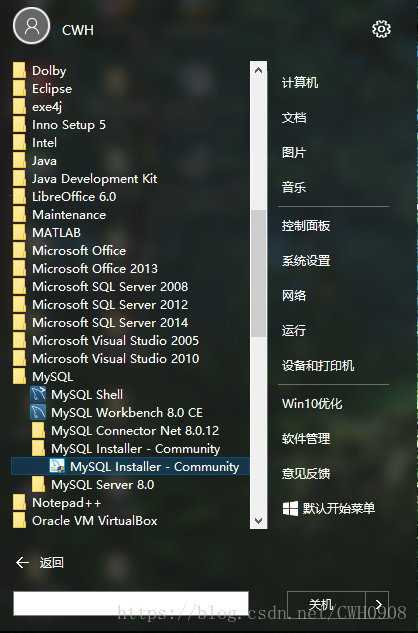Open Win10优化 entry
Viewport: 418px width, 633px height.
(312, 404)
